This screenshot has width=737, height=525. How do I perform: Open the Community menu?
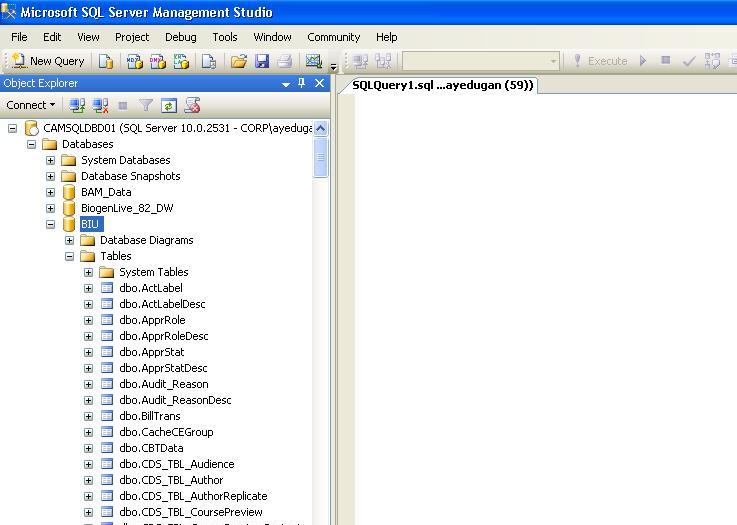coord(334,37)
